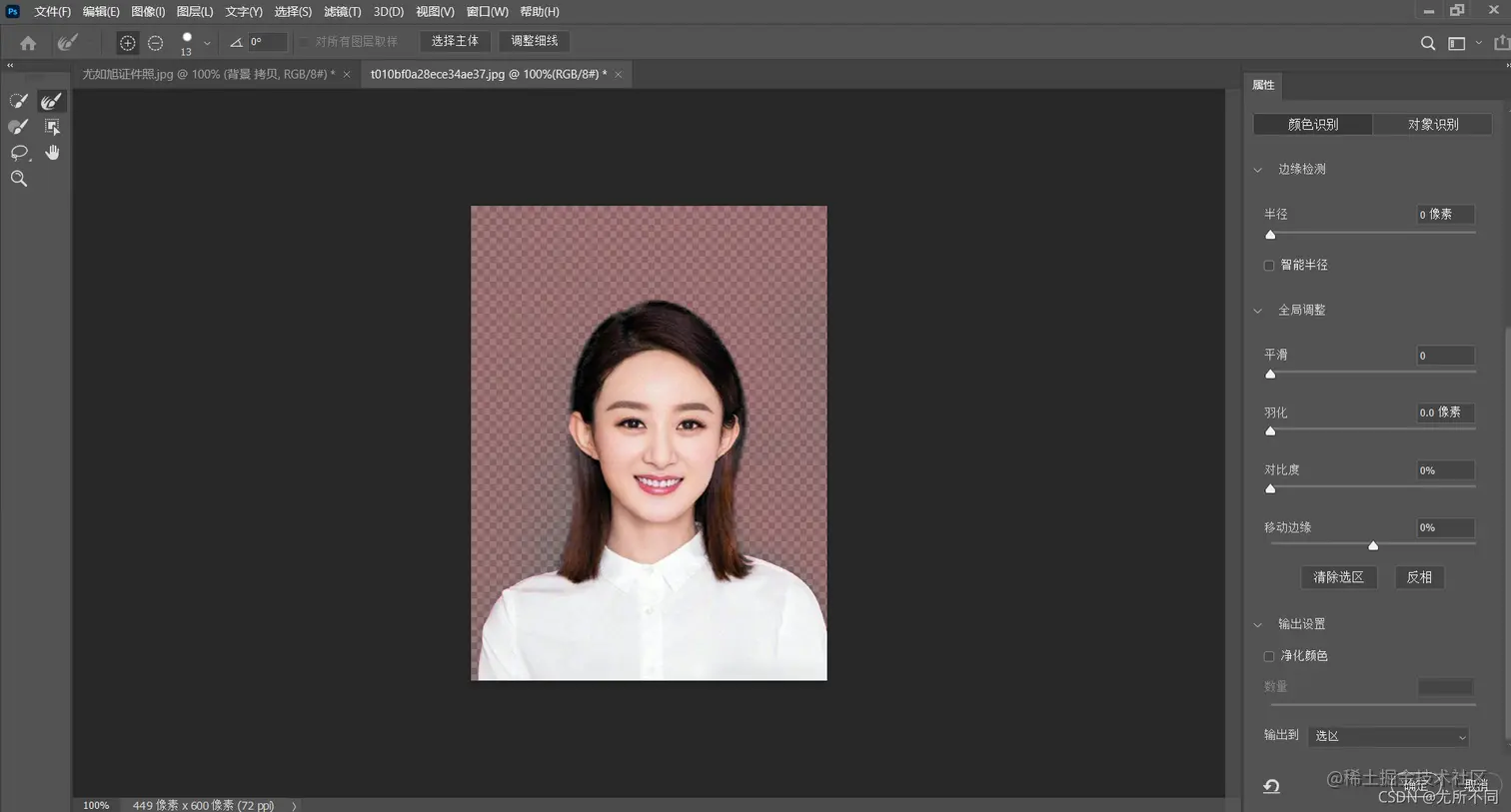1511x812 pixels.
Task: Select the Object Selection tool
Action: pyautogui.click(x=51, y=126)
